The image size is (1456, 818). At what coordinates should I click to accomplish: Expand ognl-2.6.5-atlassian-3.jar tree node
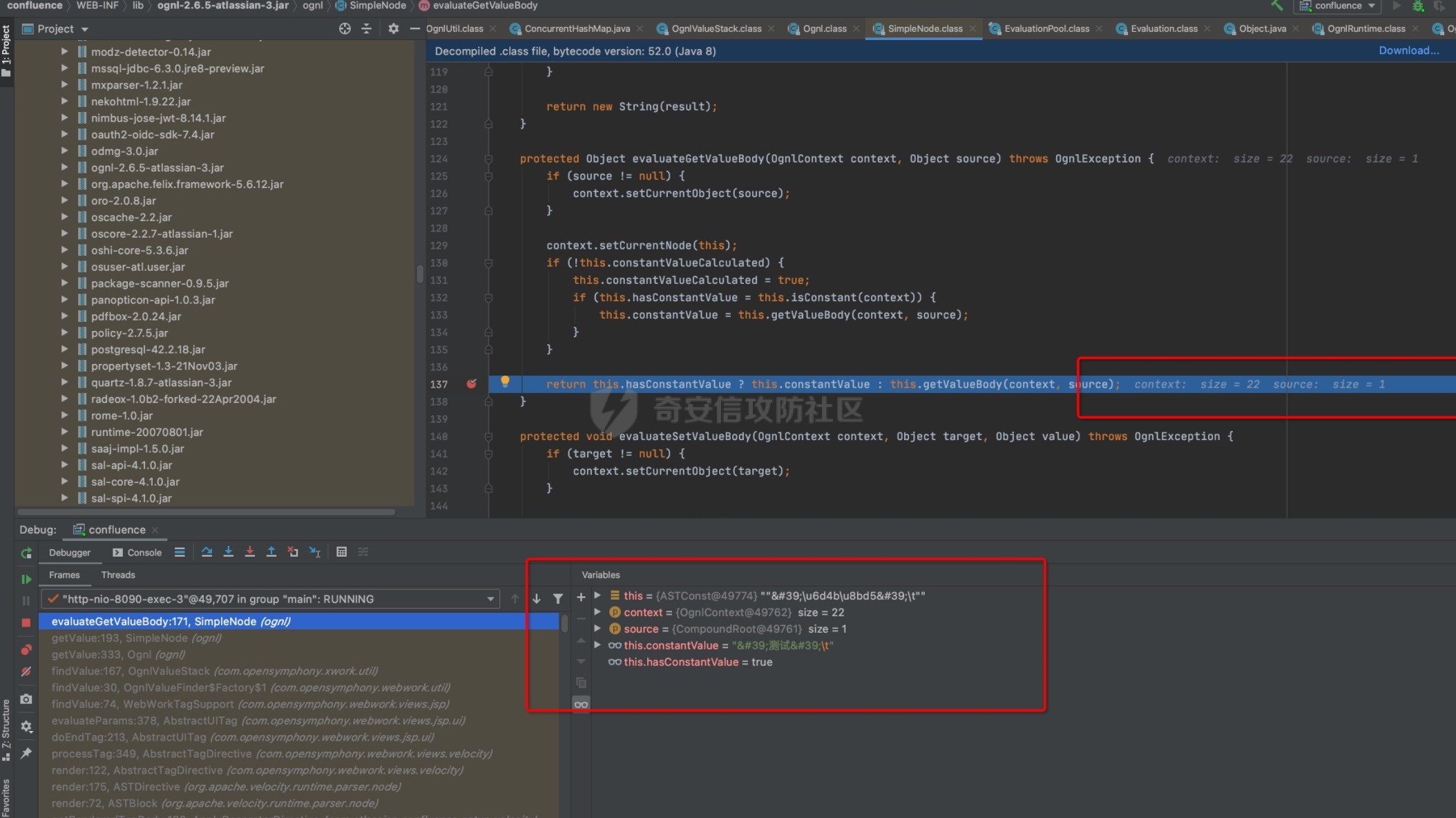point(64,168)
